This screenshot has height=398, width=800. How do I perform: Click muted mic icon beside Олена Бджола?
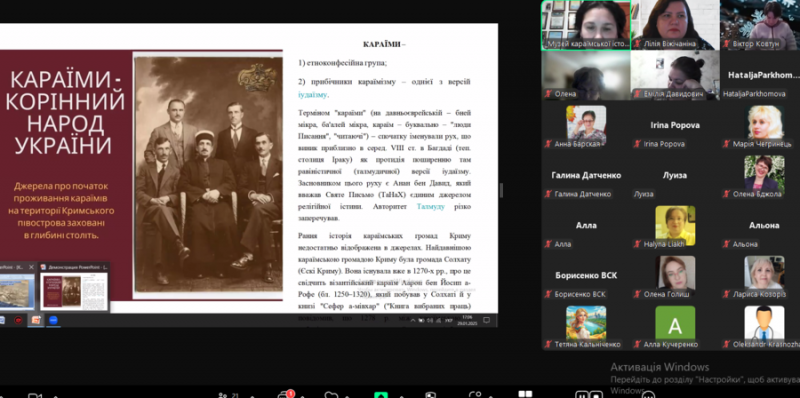pyautogui.click(x=726, y=194)
